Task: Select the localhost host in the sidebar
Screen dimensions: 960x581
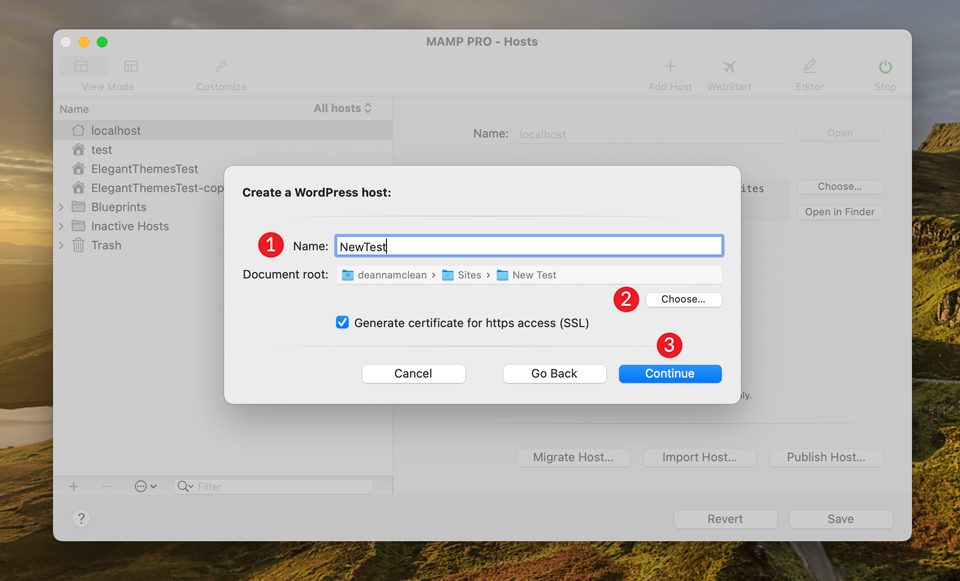Action: (x=116, y=130)
